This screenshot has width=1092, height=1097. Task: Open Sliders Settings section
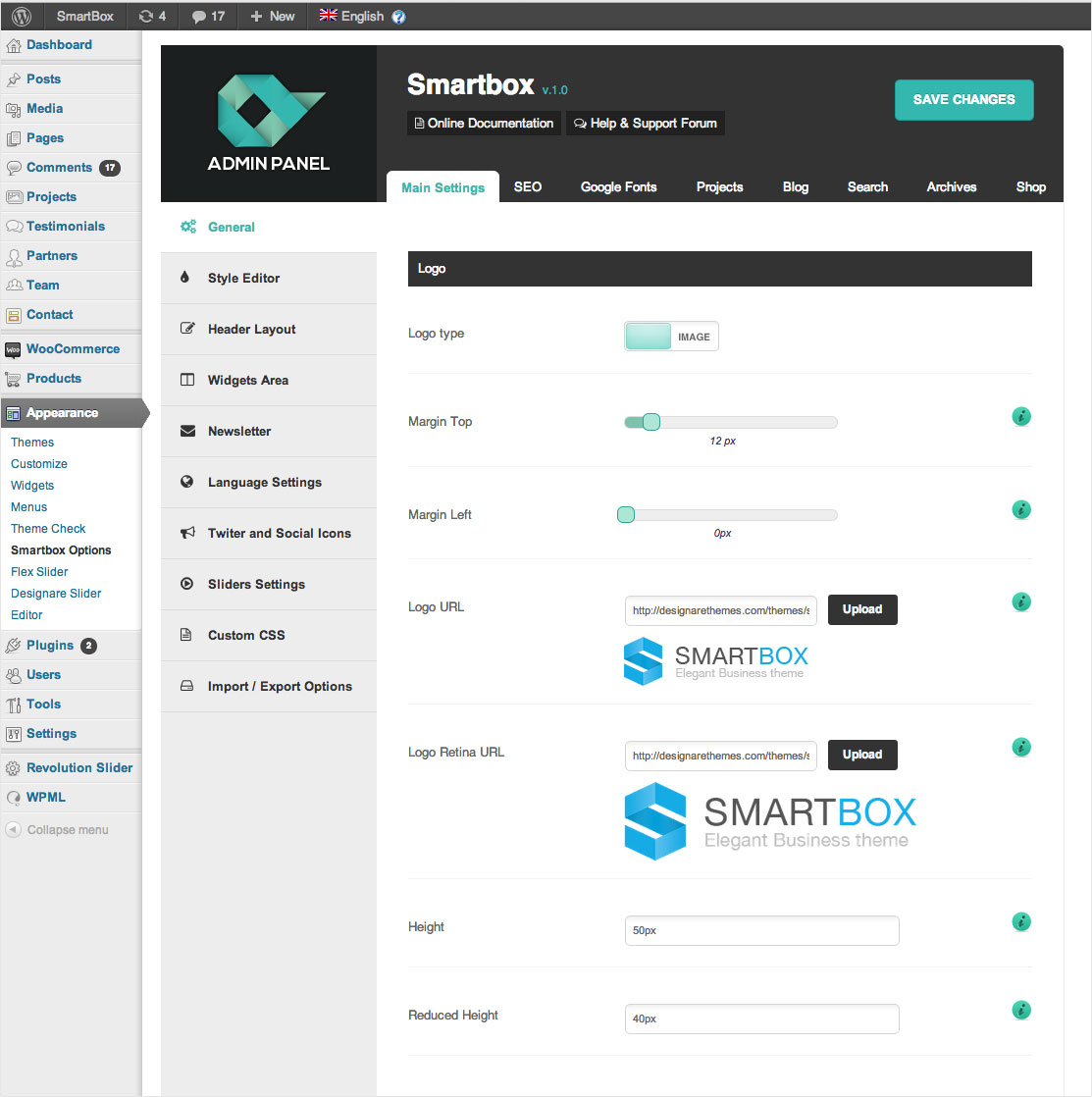click(x=269, y=584)
